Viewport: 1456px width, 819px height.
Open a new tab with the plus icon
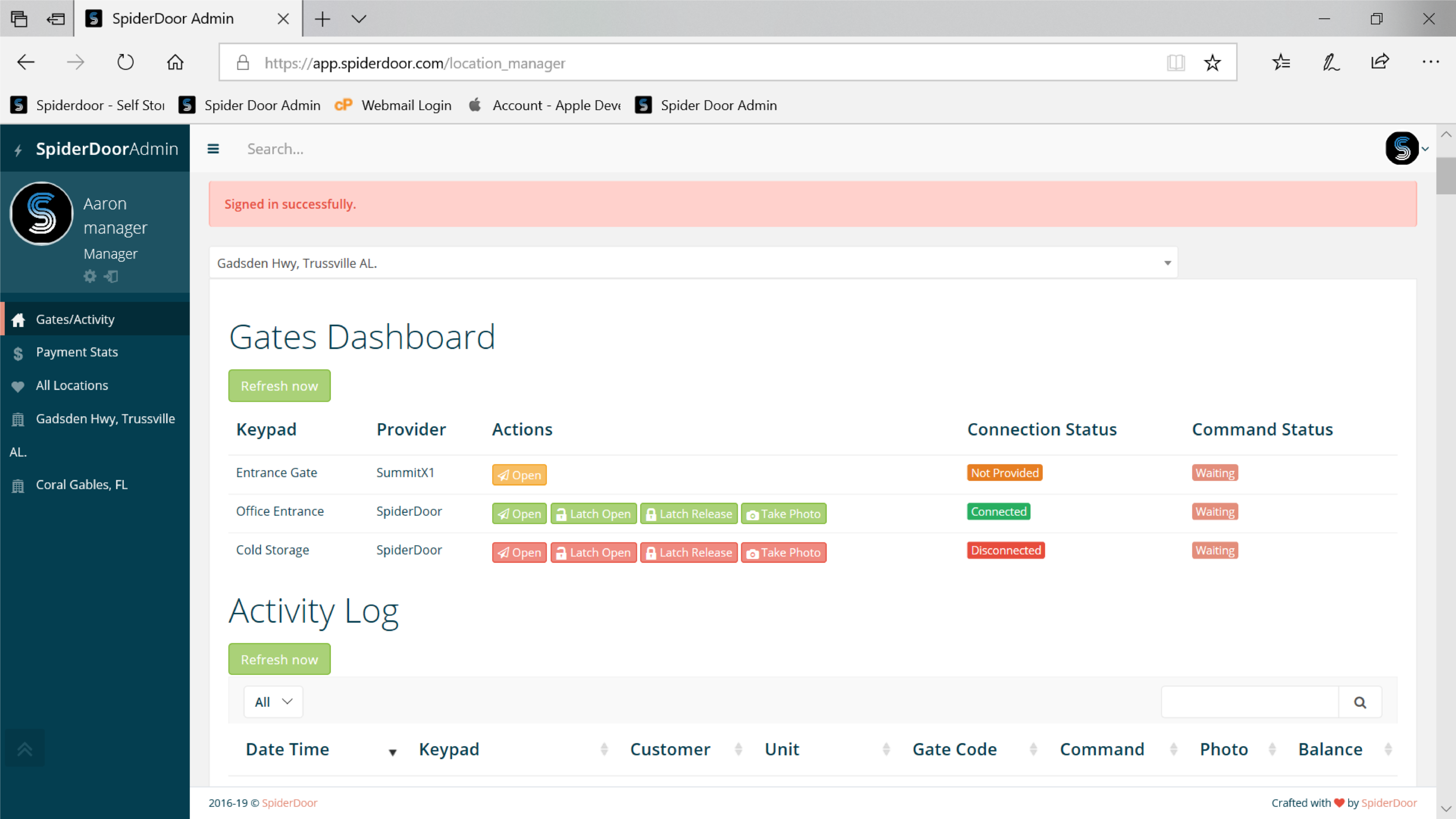[x=322, y=19]
